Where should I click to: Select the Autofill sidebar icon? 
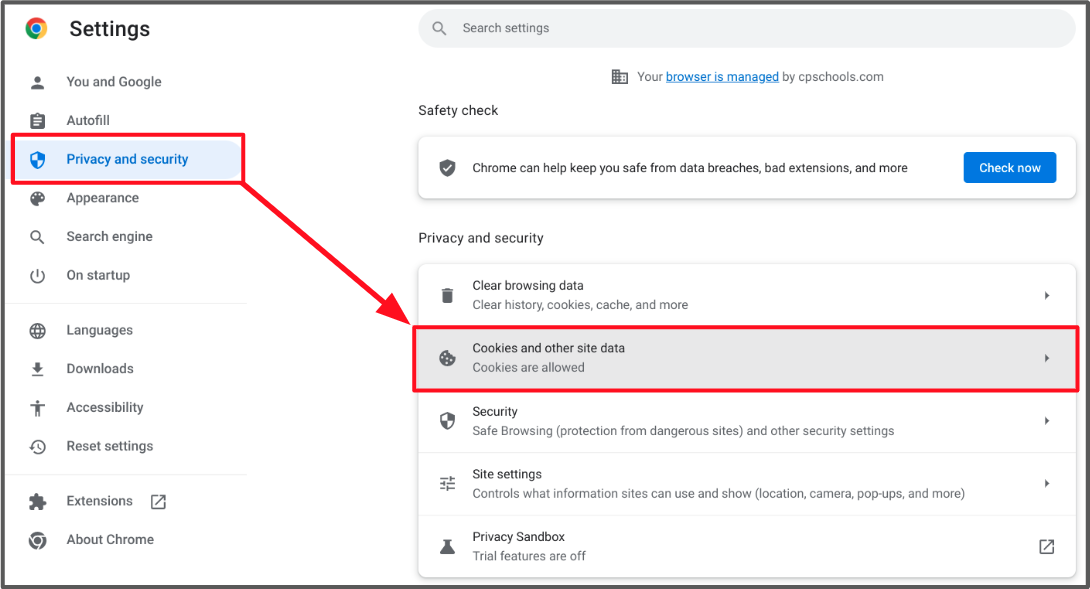(37, 120)
